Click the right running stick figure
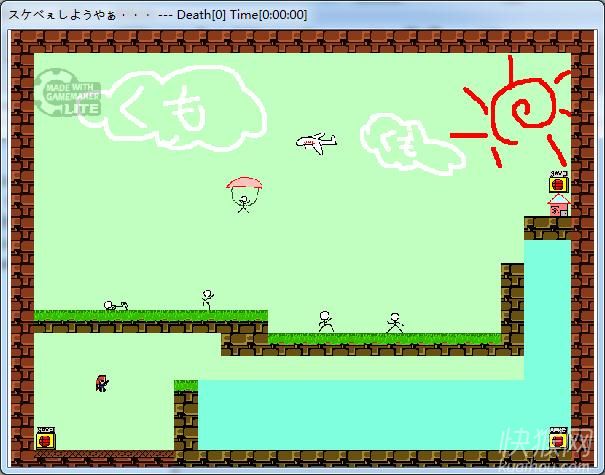Screen dimensions: 605x475 [x=395, y=322]
